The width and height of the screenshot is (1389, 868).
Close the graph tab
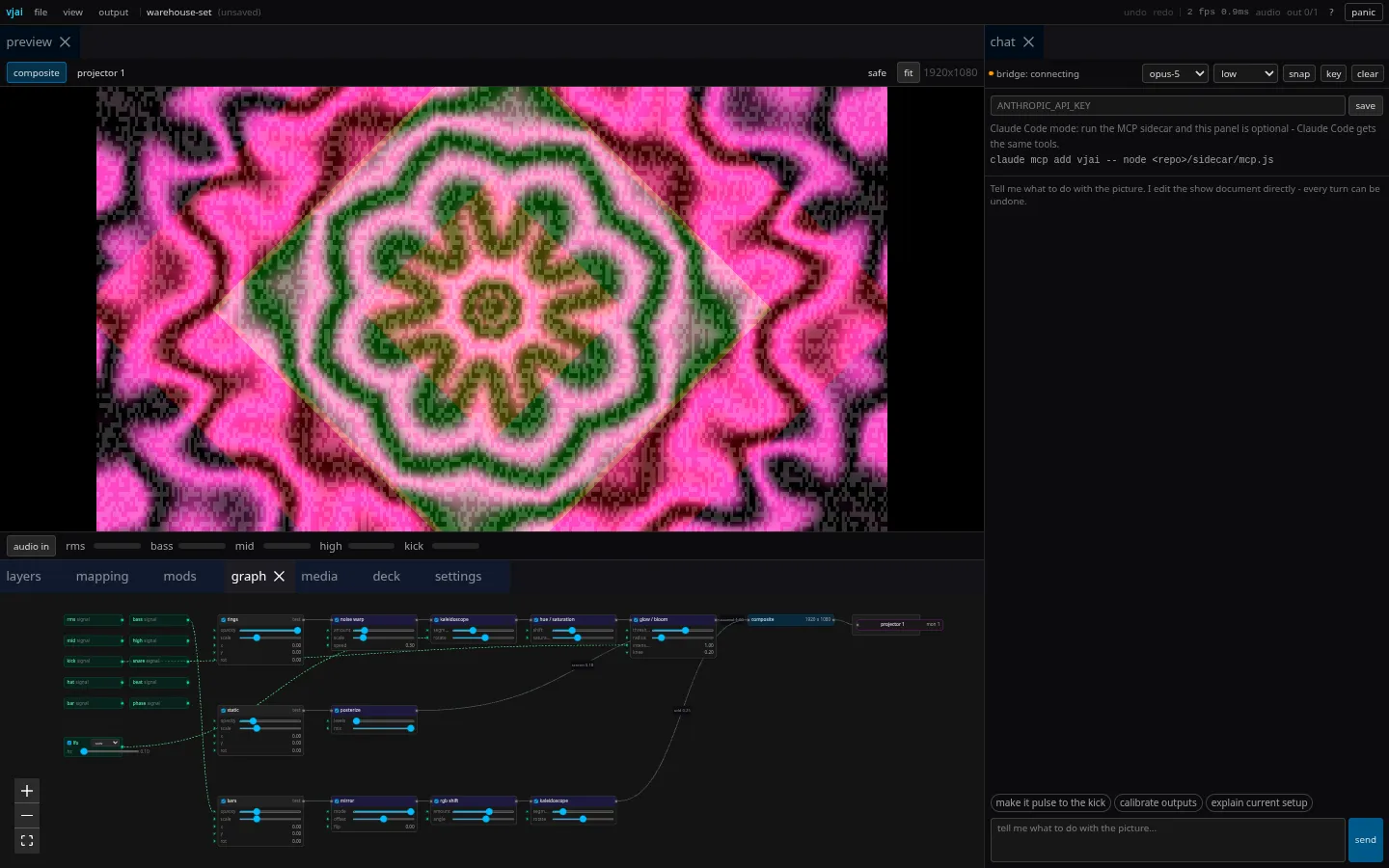click(x=279, y=576)
